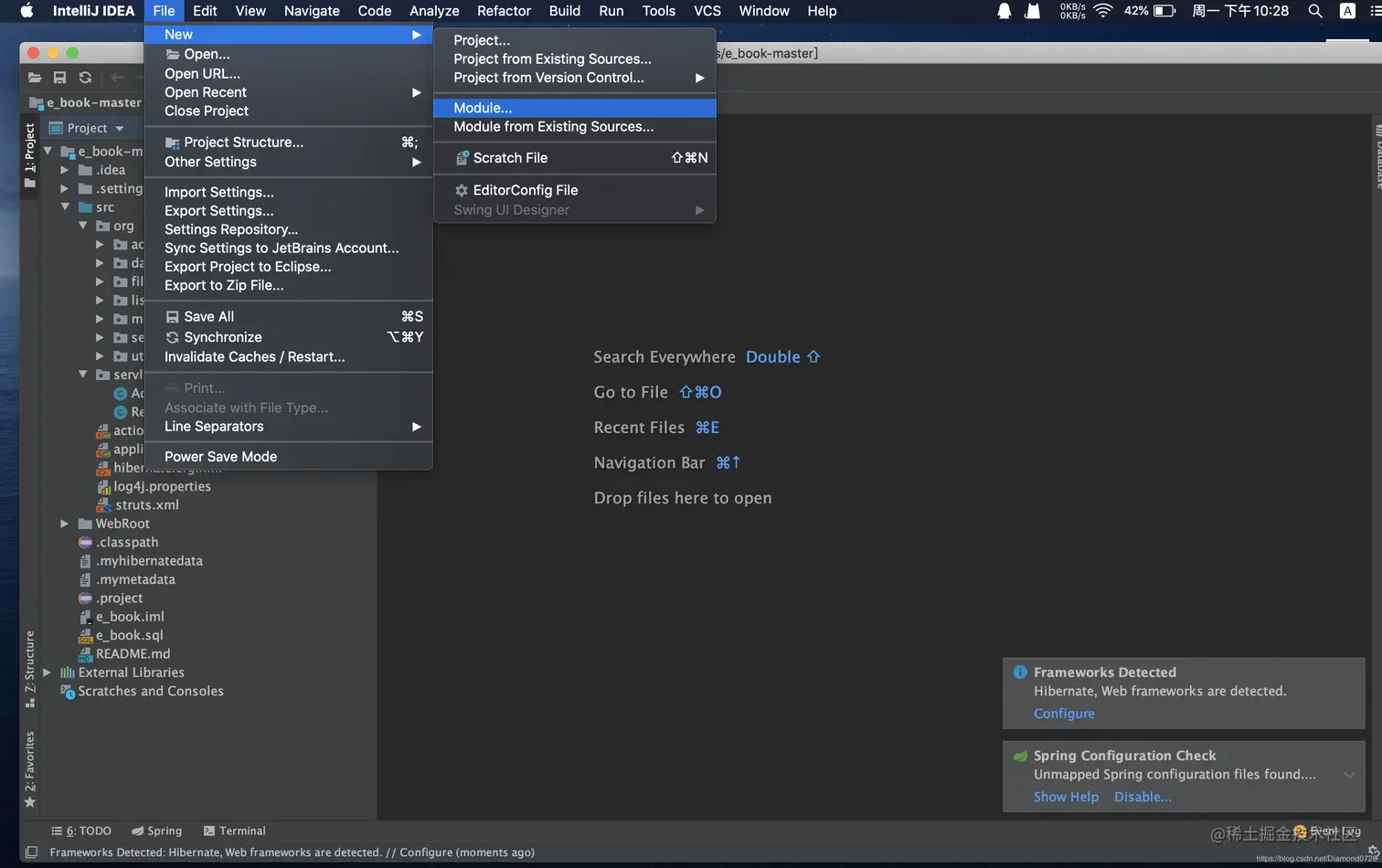The height and width of the screenshot is (868, 1382).
Task: Click Synchronize in File menu
Action: point(289,337)
